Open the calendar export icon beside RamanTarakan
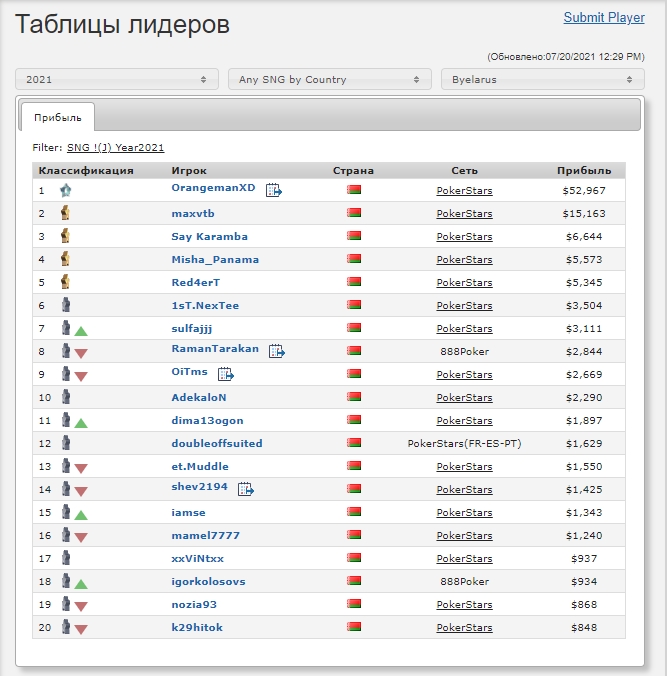This screenshot has width=667, height=676. pyautogui.click(x=276, y=351)
